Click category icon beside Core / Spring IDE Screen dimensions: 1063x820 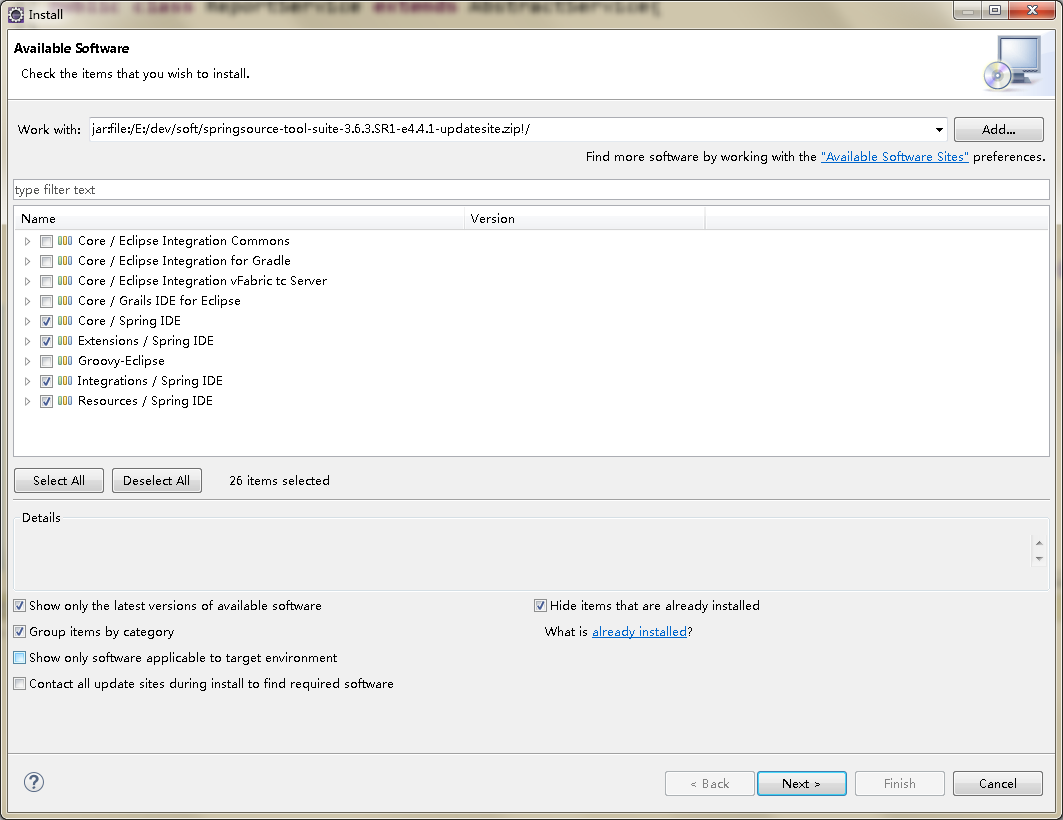pyautogui.click(x=65, y=321)
